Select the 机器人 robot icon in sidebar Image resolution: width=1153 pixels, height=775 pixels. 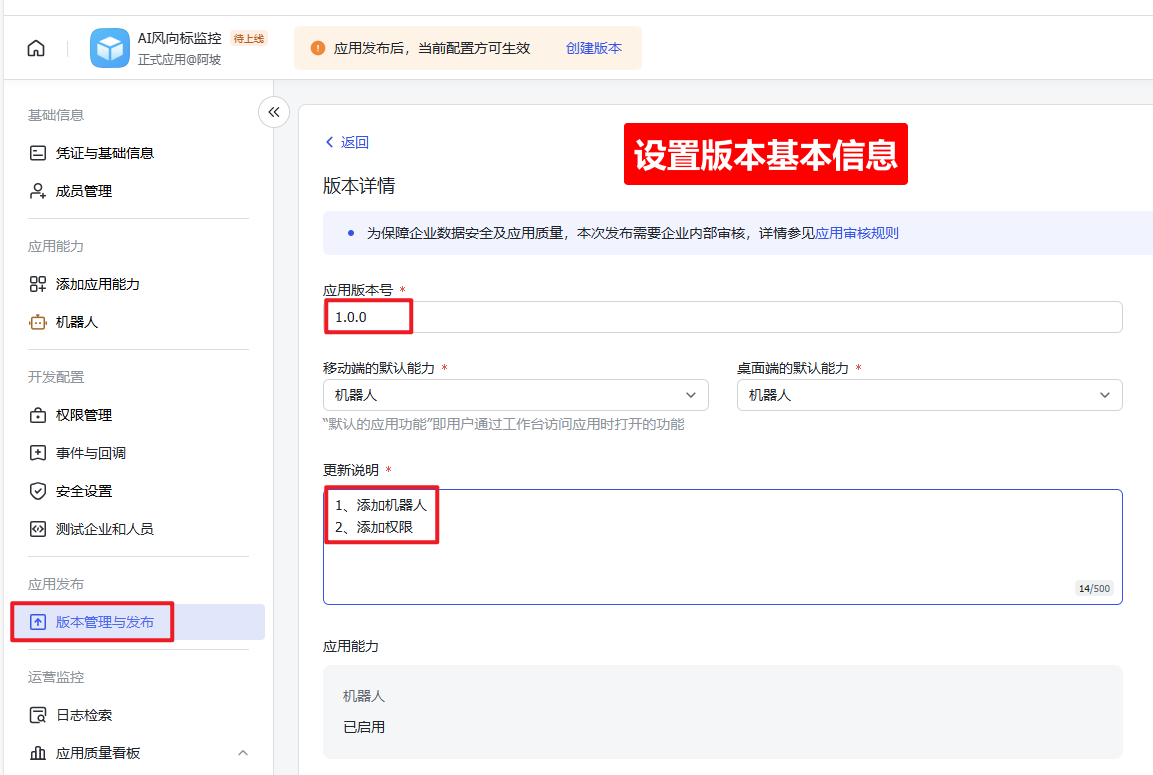(38, 322)
